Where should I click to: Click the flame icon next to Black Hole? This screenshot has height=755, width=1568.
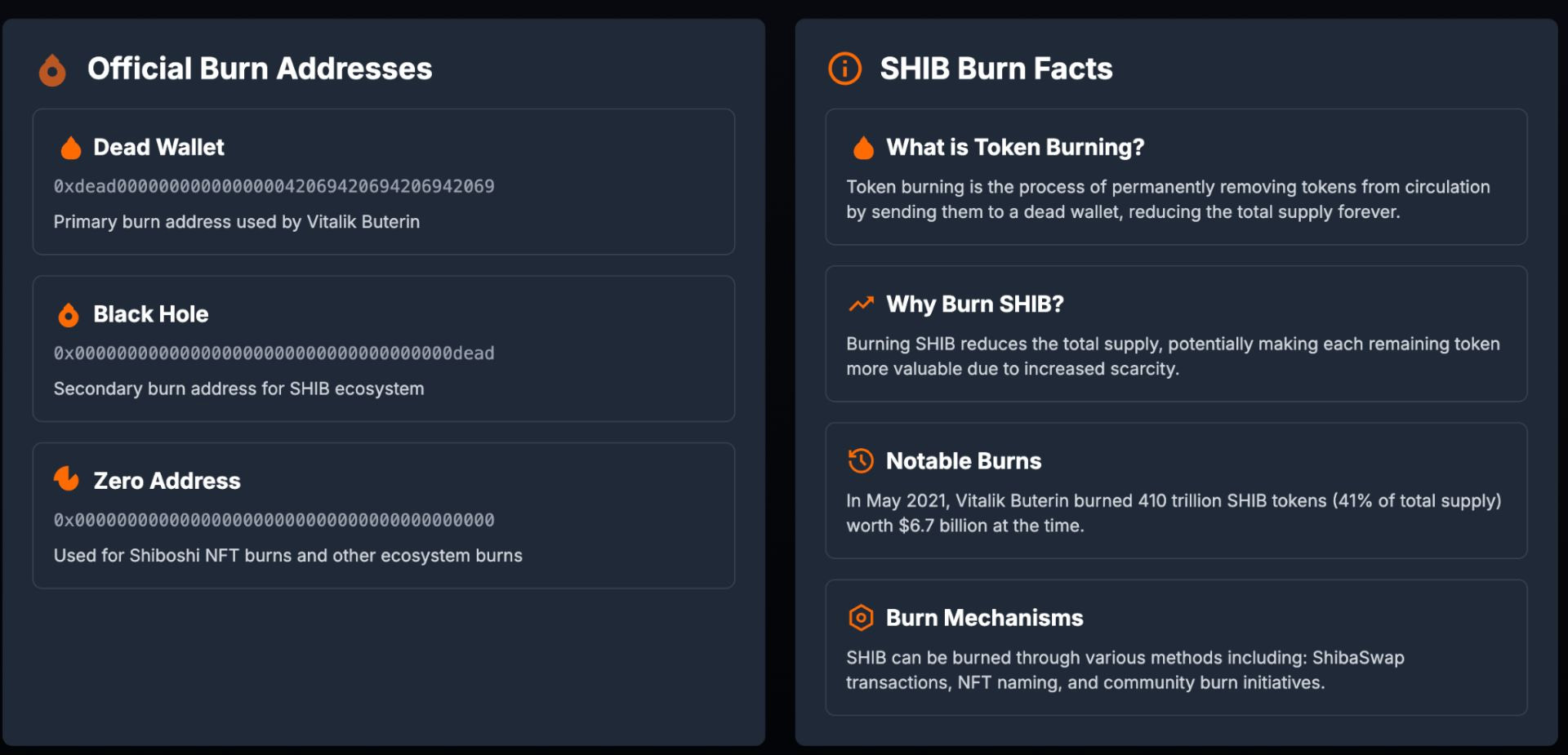click(69, 315)
